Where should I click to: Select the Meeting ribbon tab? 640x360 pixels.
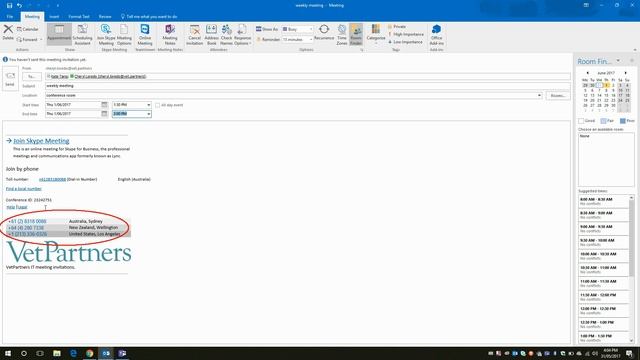32,17
